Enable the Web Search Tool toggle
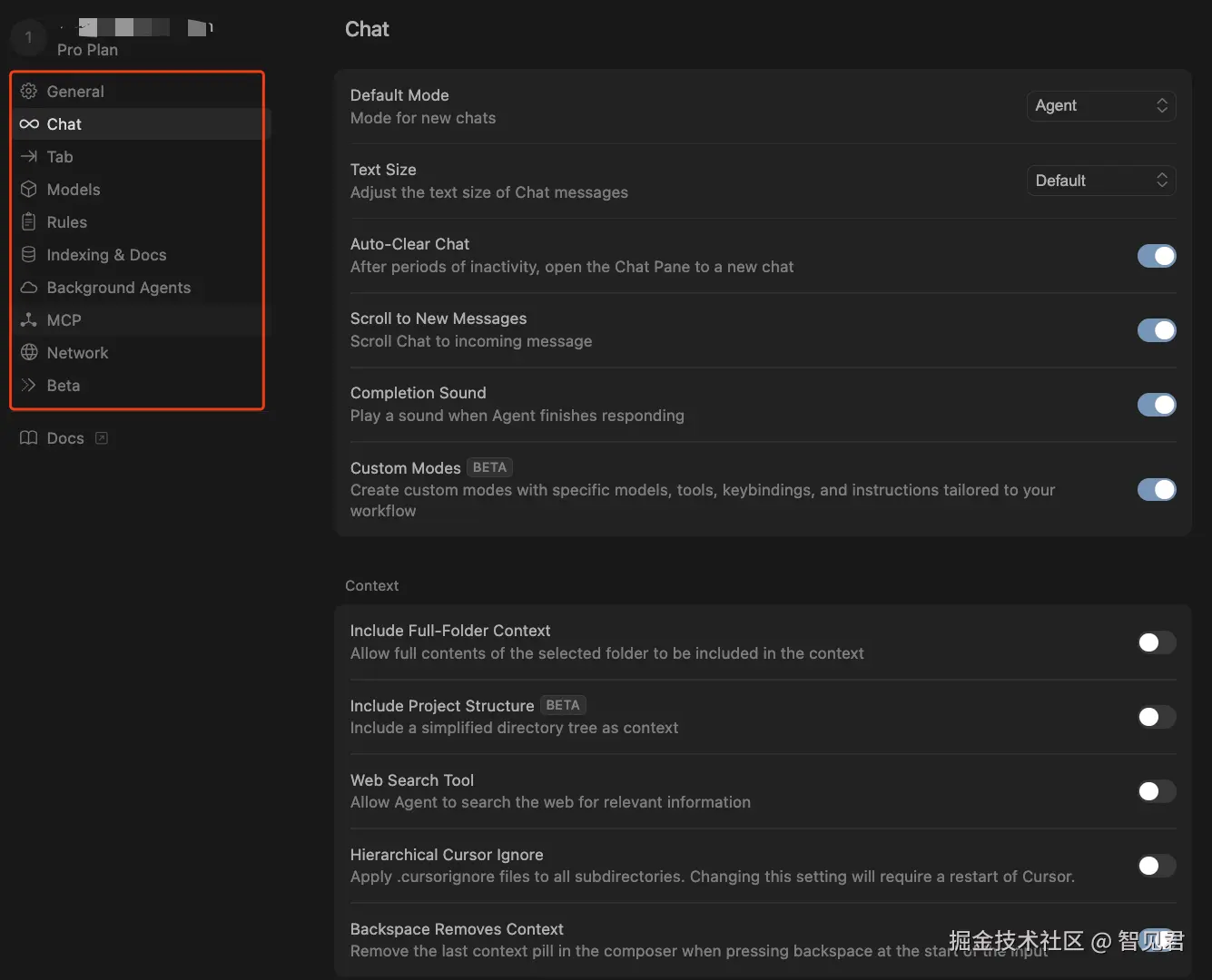Image resolution: width=1212 pixels, height=980 pixels. 1156,791
